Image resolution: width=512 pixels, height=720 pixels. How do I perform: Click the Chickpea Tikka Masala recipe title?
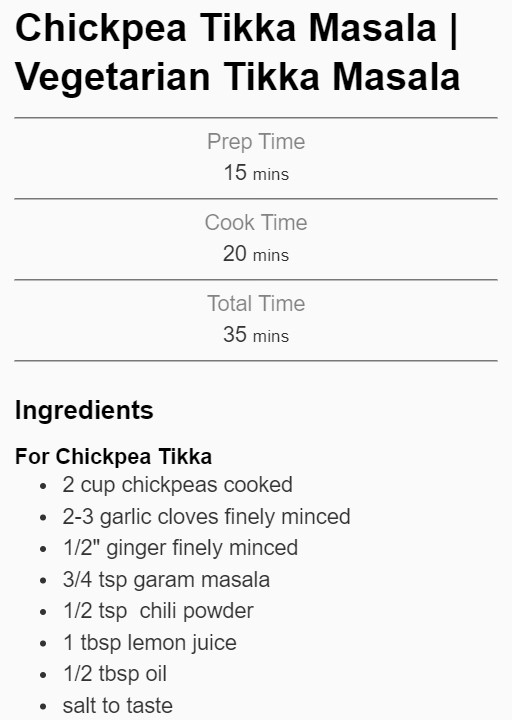(237, 52)
